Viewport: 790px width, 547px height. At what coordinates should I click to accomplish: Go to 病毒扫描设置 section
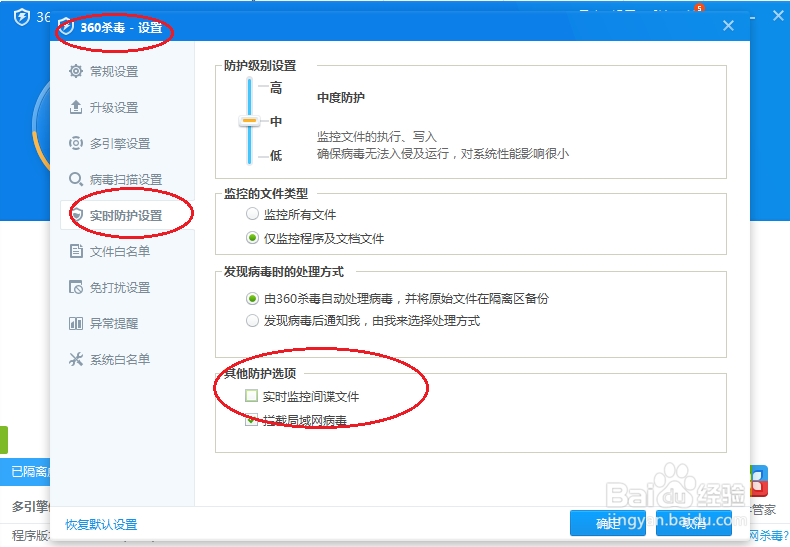point(127,179)
